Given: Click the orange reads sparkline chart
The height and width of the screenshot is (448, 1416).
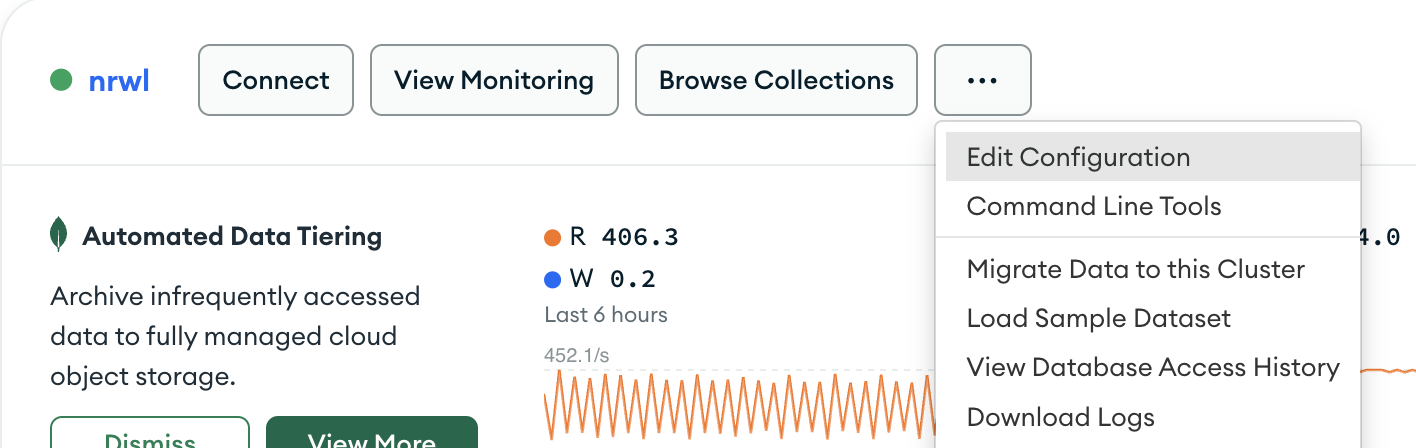Looking at the screenshot, I should (x=740, y=405).
